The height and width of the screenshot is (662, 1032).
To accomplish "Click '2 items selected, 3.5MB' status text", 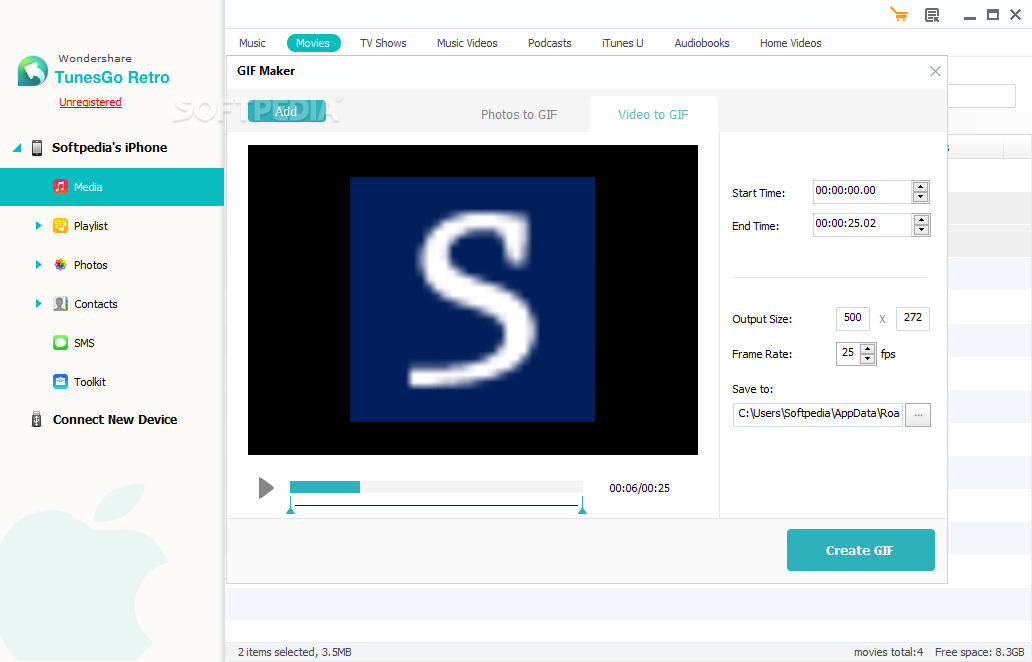I will click(295, 652).
